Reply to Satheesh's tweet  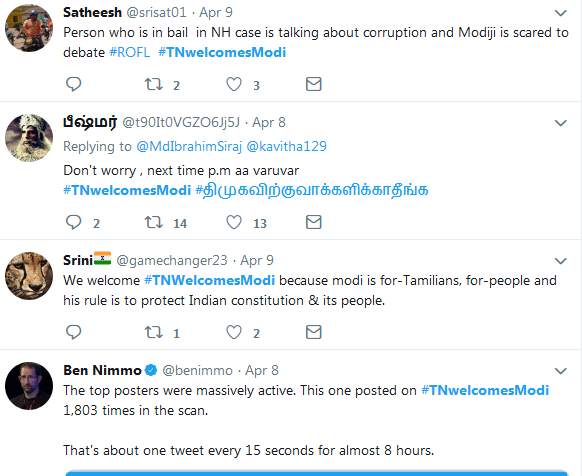pos(73,84)
